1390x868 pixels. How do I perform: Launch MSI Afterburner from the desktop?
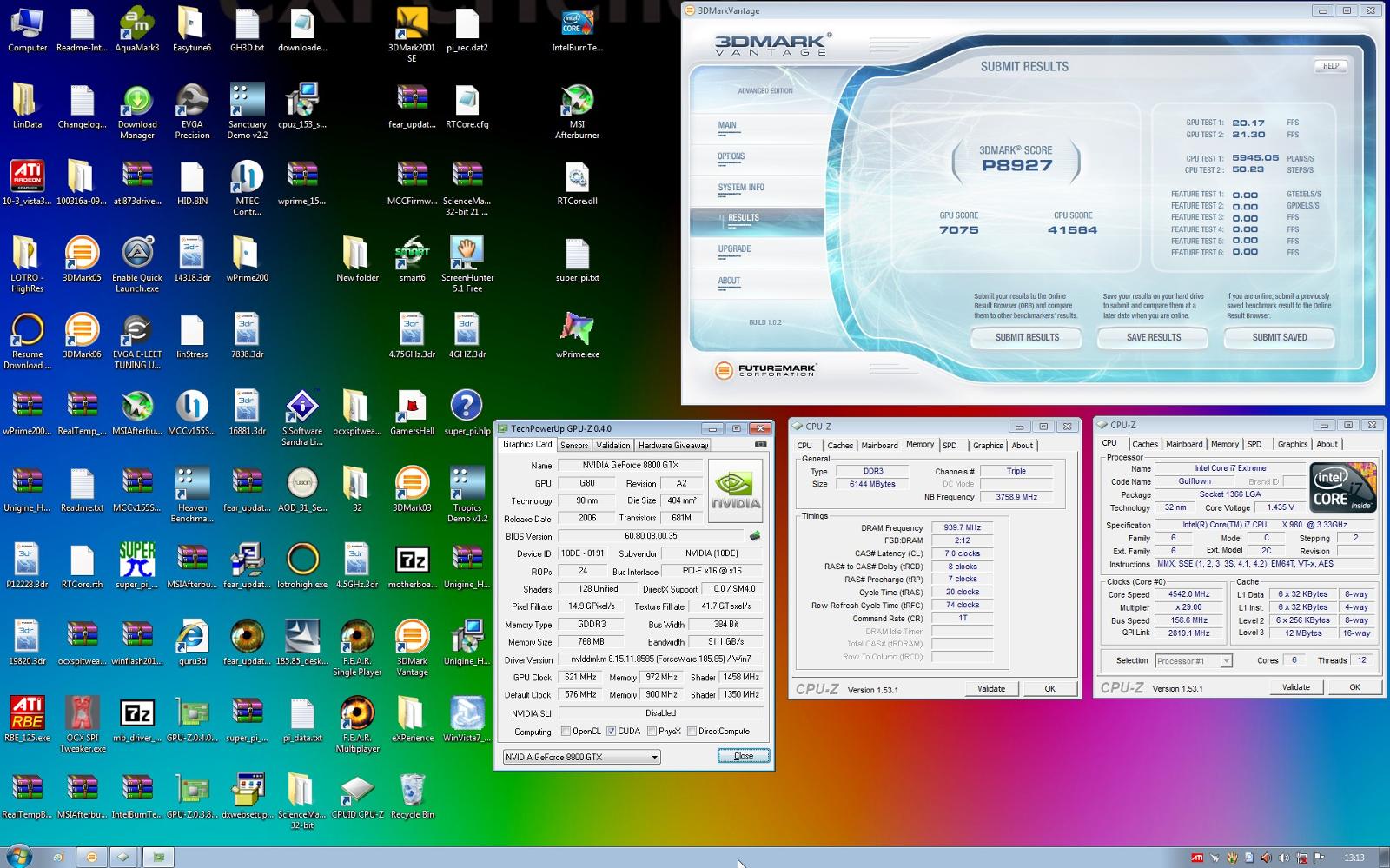pos(577,112)
